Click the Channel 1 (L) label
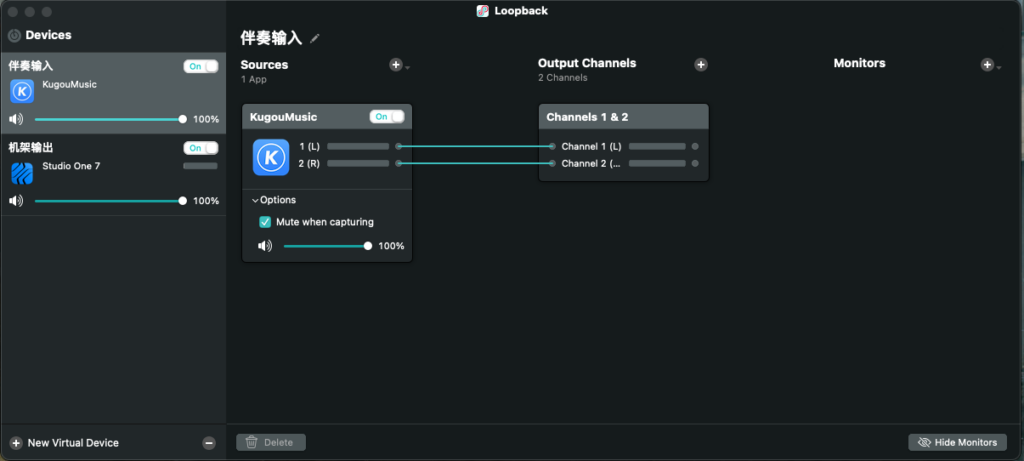The image size is (1024, 461). click(592, 146)
